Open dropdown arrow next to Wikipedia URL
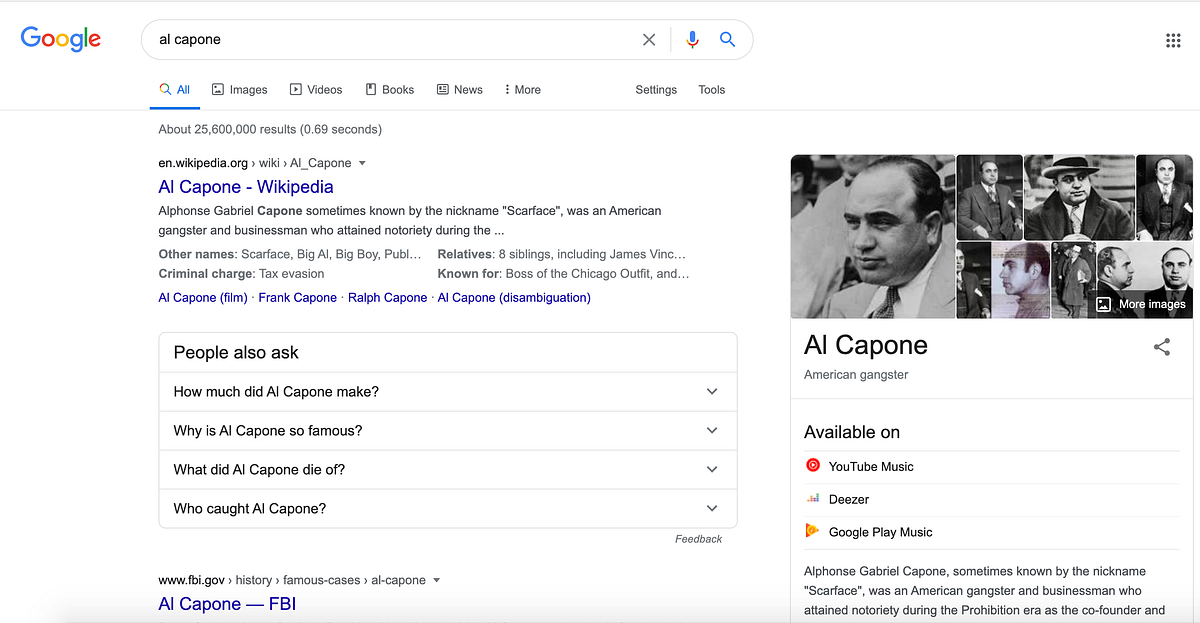The height and width of the screenshot is (623, 1200). pyautogui.click(x=362, y=163)
